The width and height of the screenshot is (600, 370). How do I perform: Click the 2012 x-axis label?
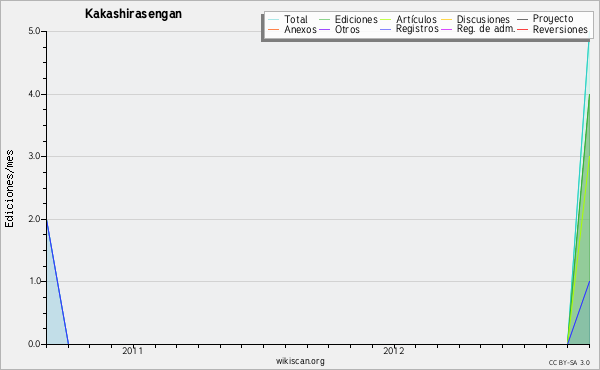coord(394,351)
